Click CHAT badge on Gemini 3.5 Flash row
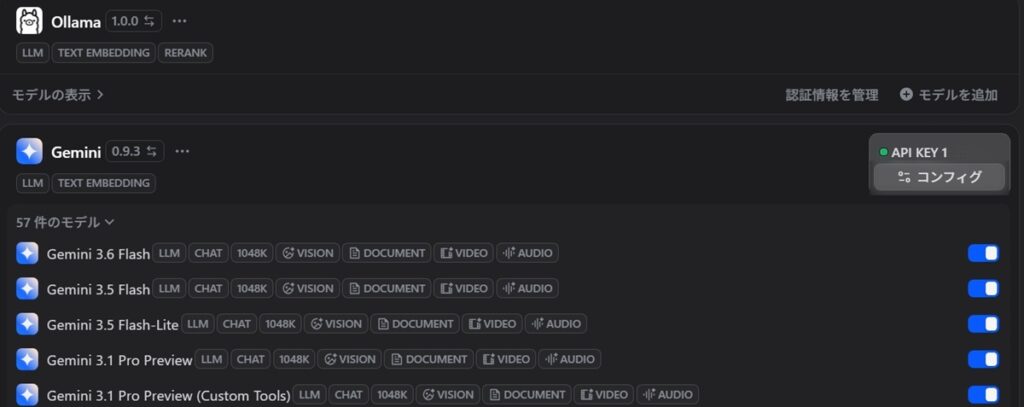The height and width of the screenshot is (407, 1024). (x=208, y=288)
